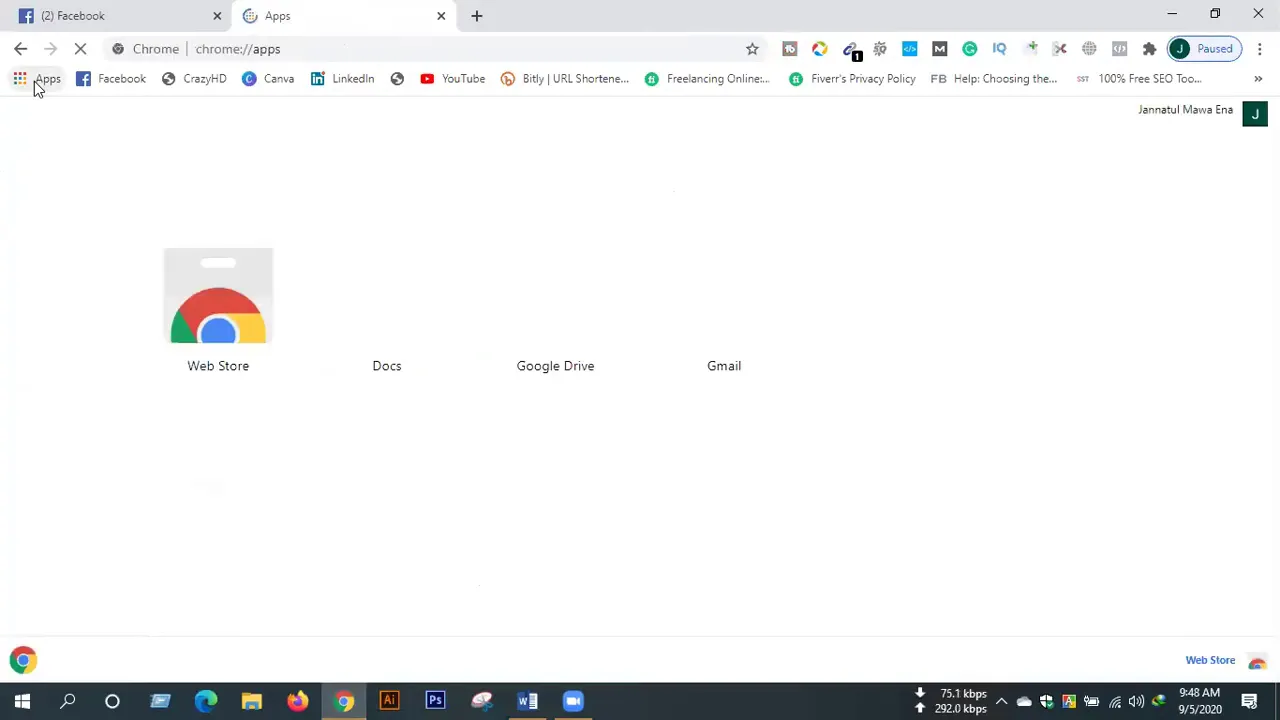Click the unnamed globe bookmark after LinkedIn

pyautogui.click(x=397, y=79)
